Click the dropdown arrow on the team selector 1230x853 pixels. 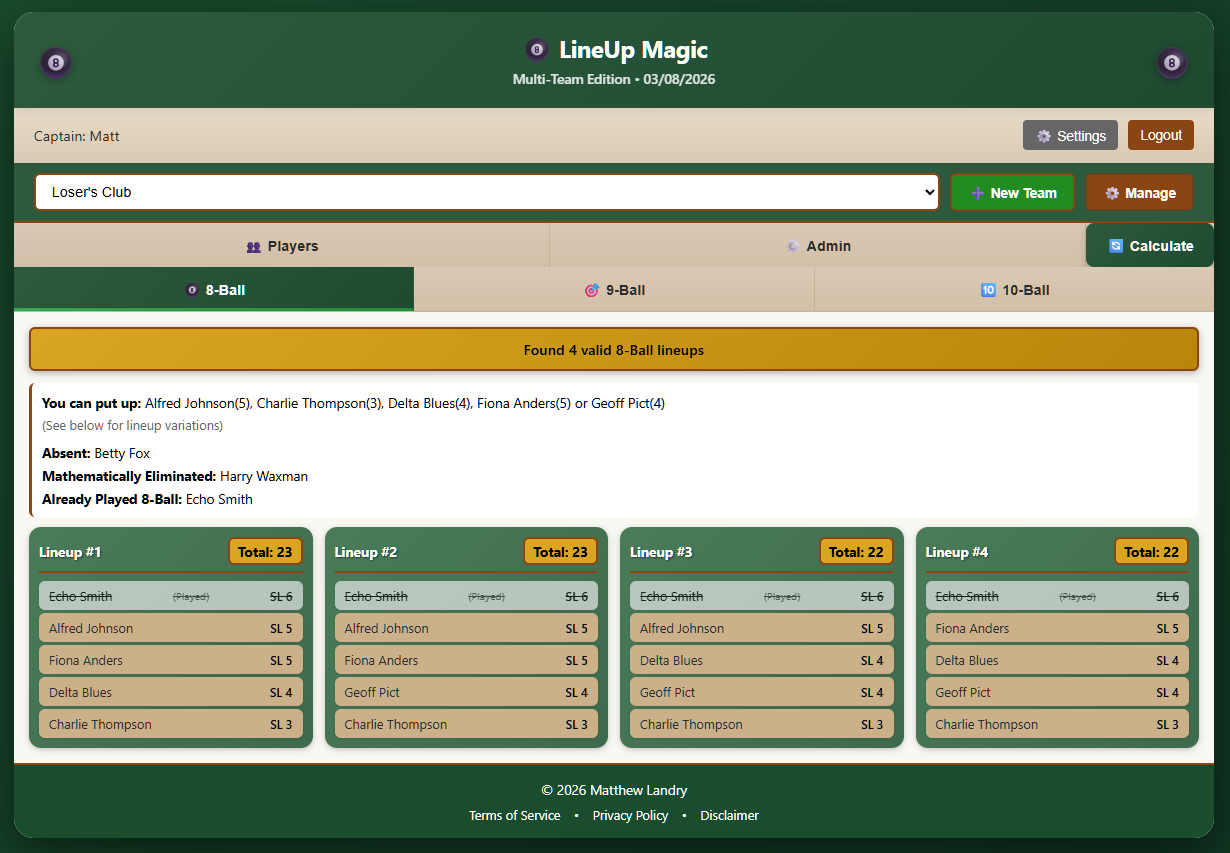[x=928, y=192]
